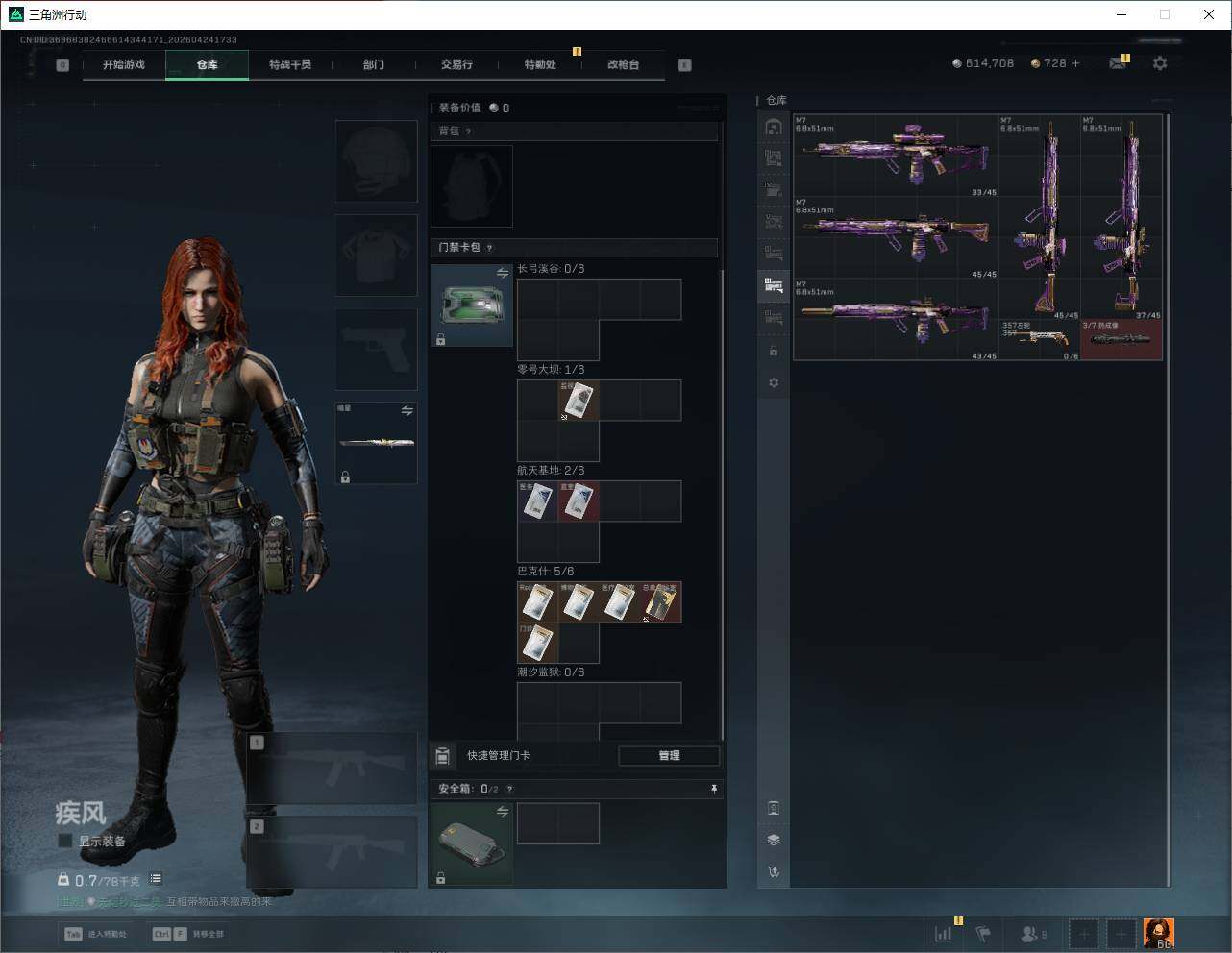
Task: Click the first empty plus squad slot
Action: pos(1084,933)
